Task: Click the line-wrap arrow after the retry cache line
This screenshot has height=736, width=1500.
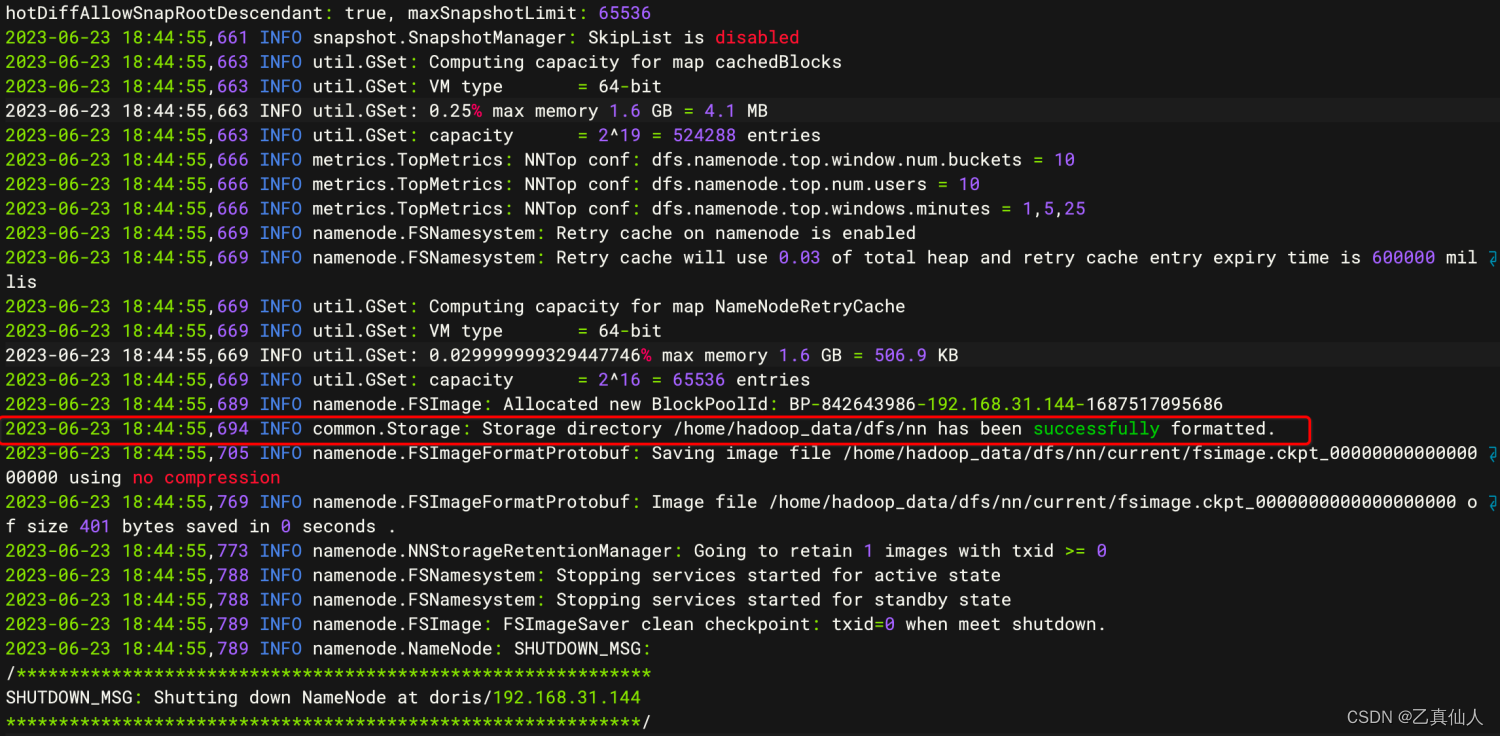Action: 1492,258
